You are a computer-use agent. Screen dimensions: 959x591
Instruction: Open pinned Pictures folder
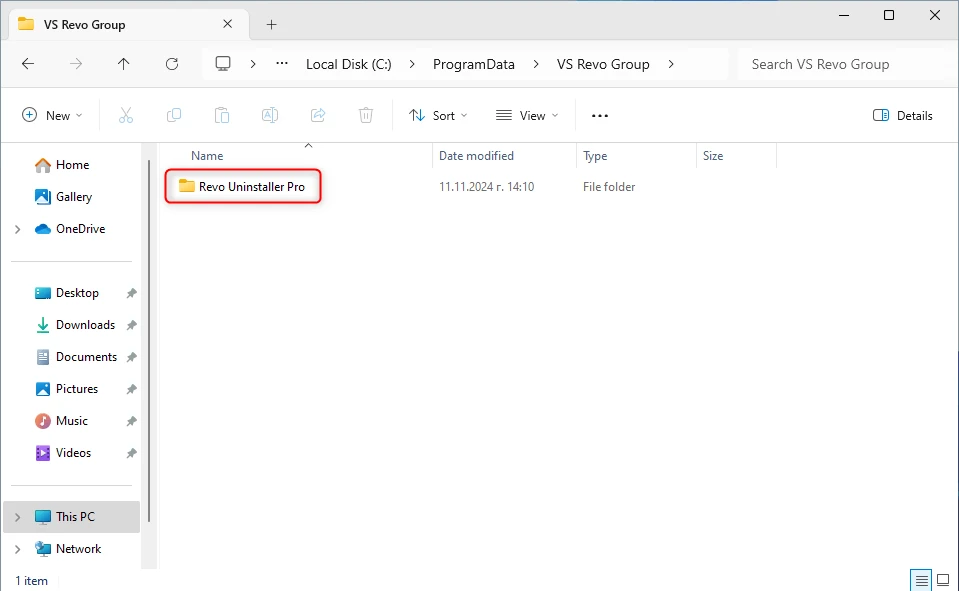coord(76,388)
